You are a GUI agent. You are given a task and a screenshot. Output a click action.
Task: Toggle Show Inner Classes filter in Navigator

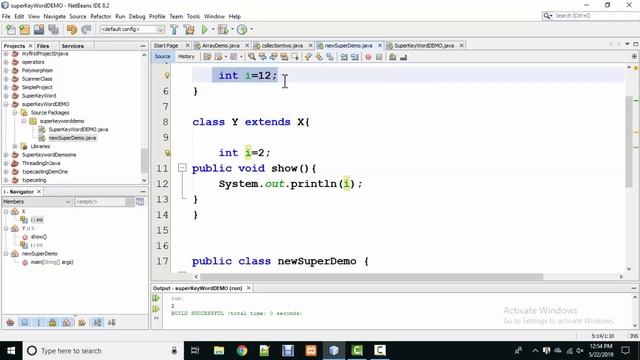tap(67, 322)
